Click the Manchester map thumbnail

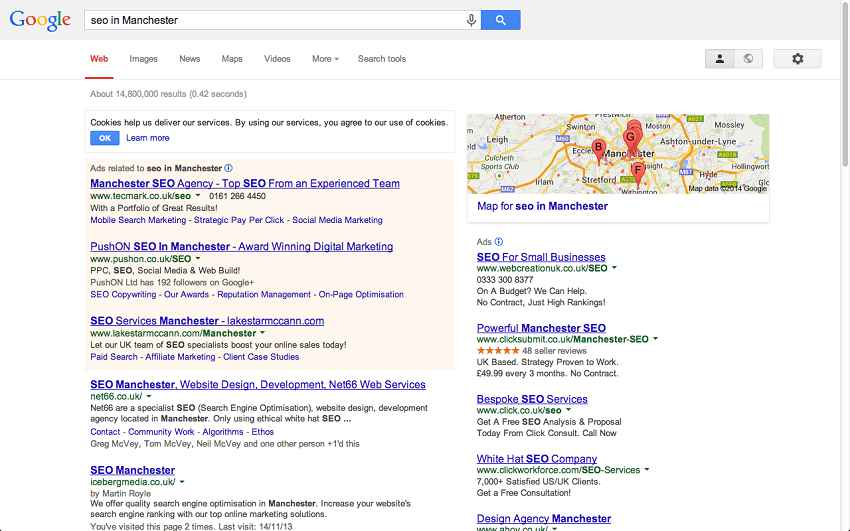point(618,153)
